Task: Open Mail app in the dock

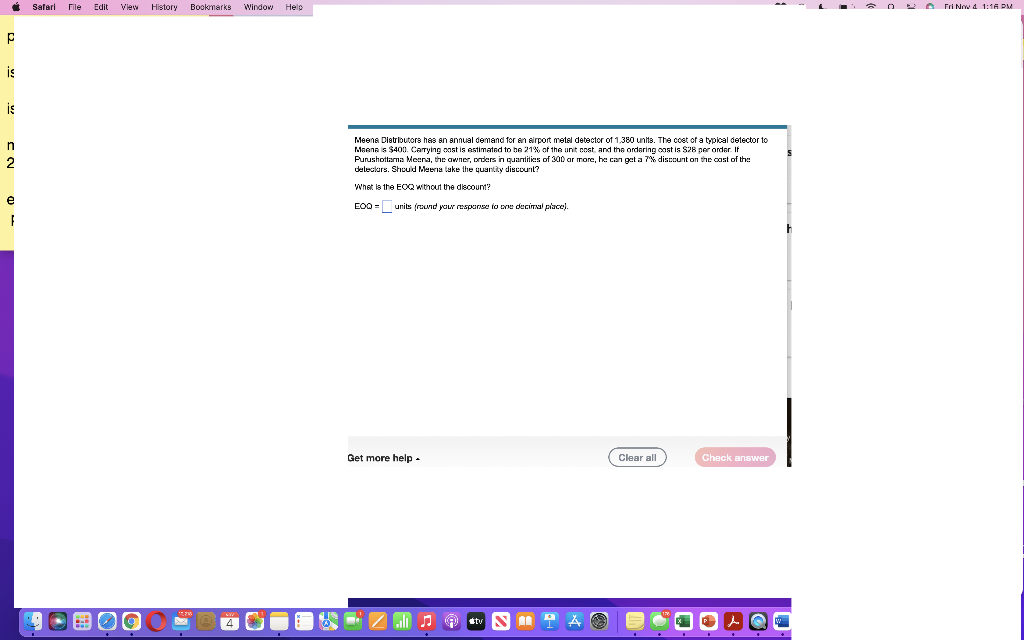Action: 181,621
